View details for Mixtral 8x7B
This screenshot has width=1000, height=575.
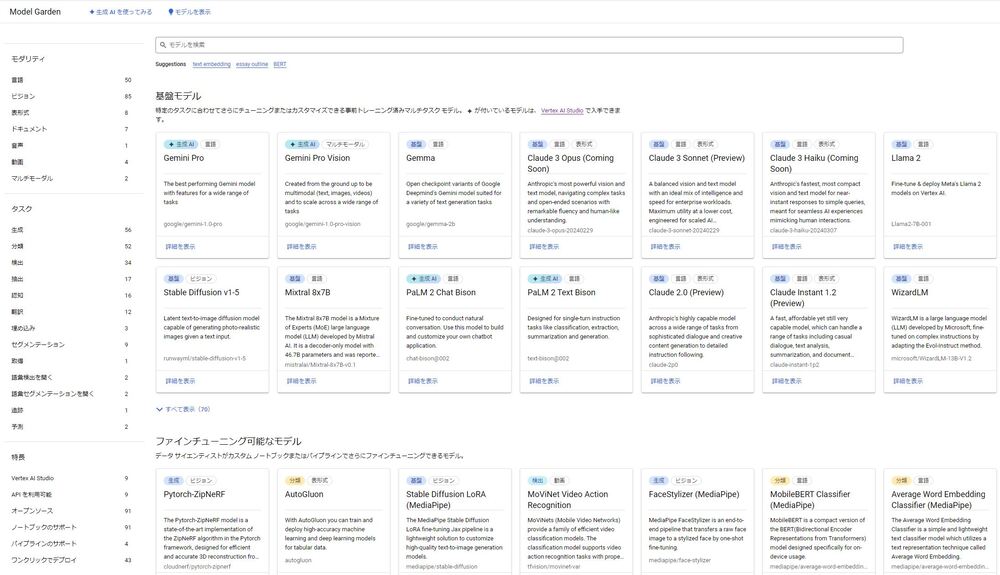[x=302, y=381]
